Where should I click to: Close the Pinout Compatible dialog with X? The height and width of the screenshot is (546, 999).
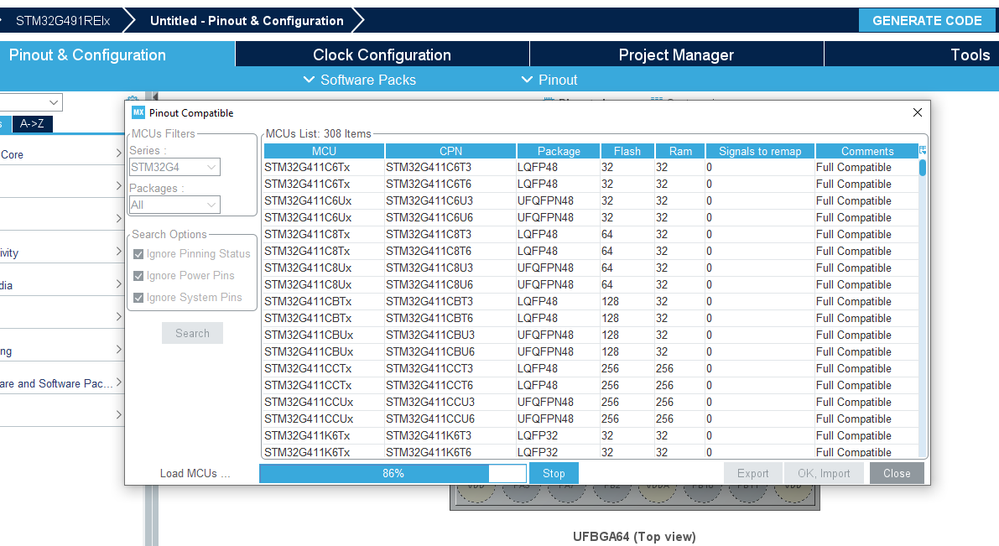[x=917, y=112]
